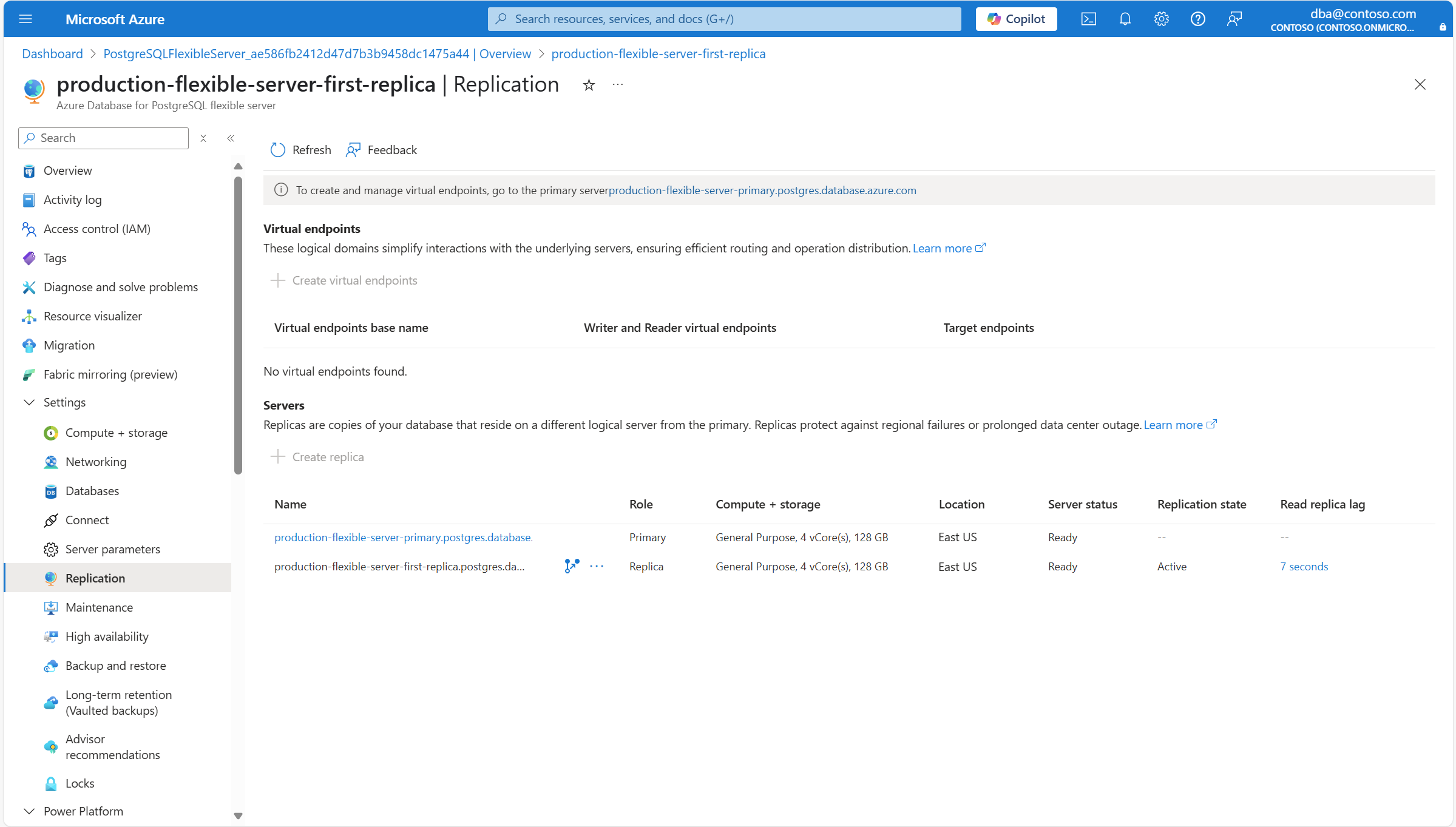This screenshot has height=827, width=1456.
Task: Click the Databases icon in Settings
Action: click(x=51, y=491)
